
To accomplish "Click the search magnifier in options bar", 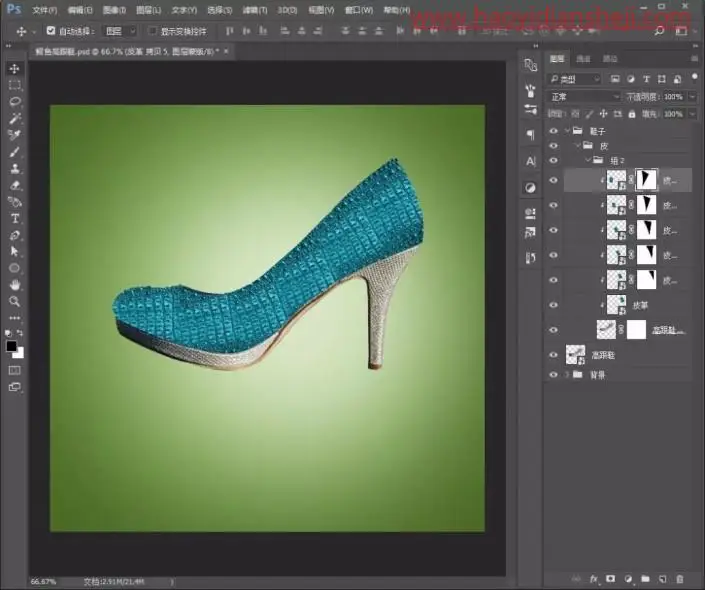I will [659, 31].
